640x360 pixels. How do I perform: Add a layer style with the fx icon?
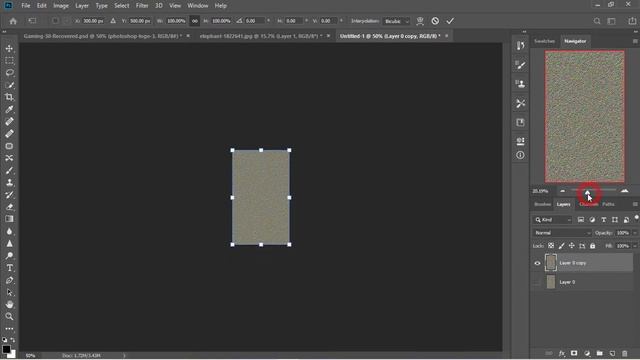tap(562, 353)
